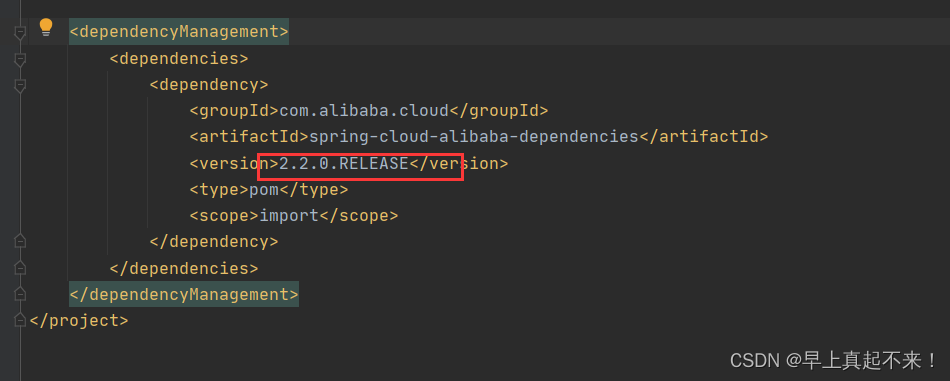Click the closing </type> tag
Viewport: 950px width, 381px height.
(x=314, y=190)
